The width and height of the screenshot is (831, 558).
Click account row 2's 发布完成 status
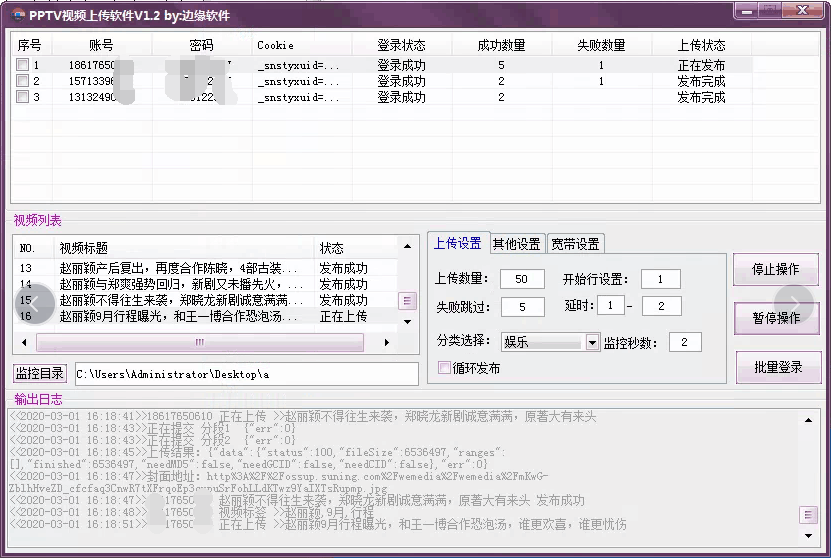tap(701, 81)
